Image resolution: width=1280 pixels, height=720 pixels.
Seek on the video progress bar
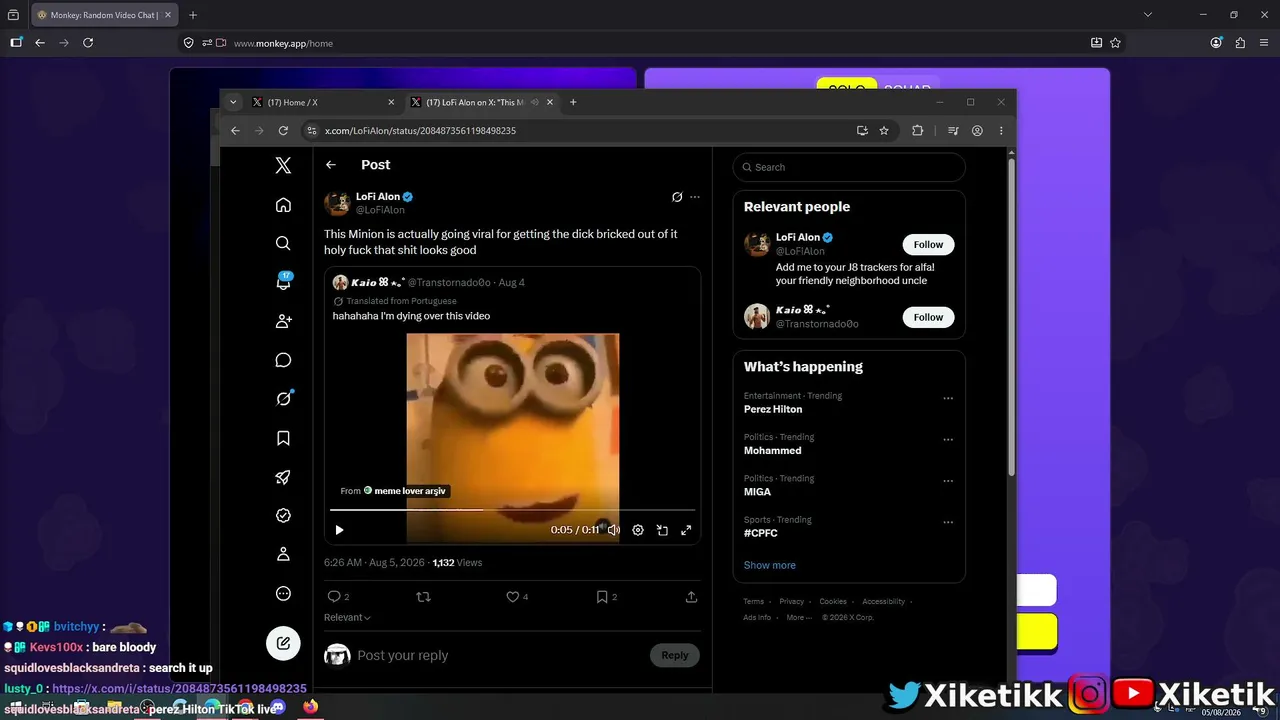coord(512,510)
